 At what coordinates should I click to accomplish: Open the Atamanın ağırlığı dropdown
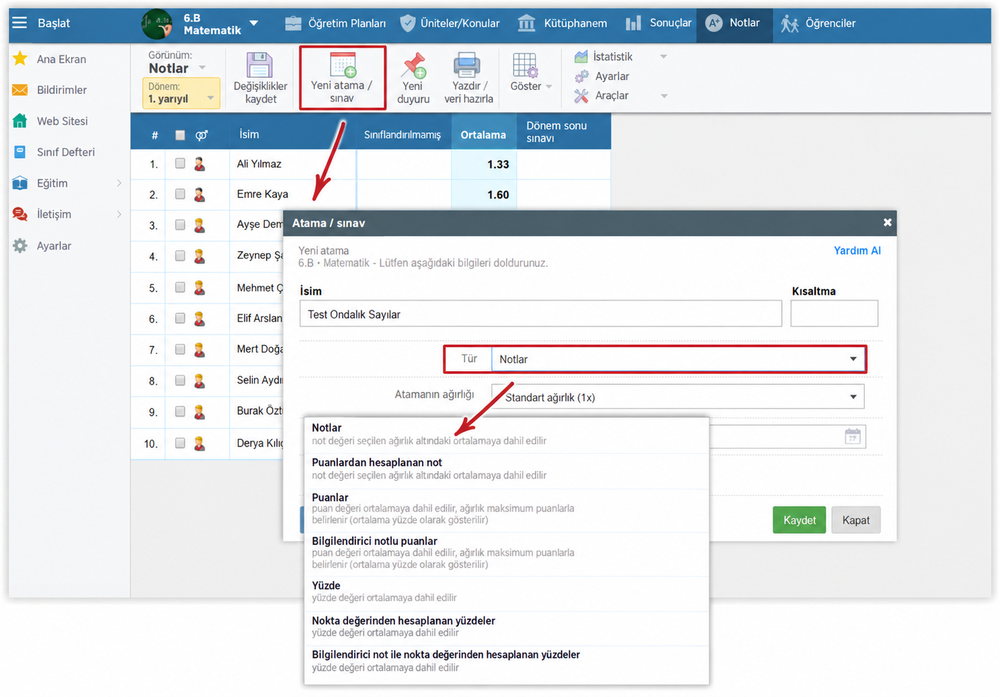[678, 397]
